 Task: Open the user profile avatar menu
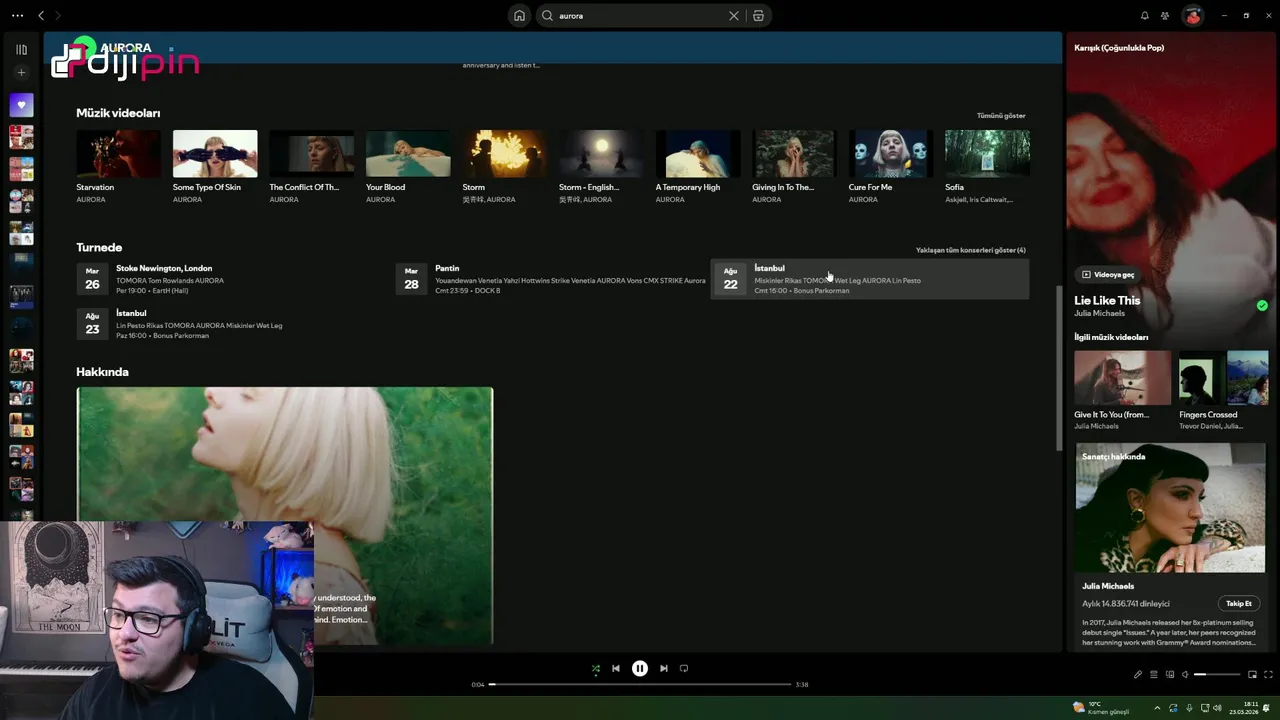pyautogui.click(x=1192, y=16)
